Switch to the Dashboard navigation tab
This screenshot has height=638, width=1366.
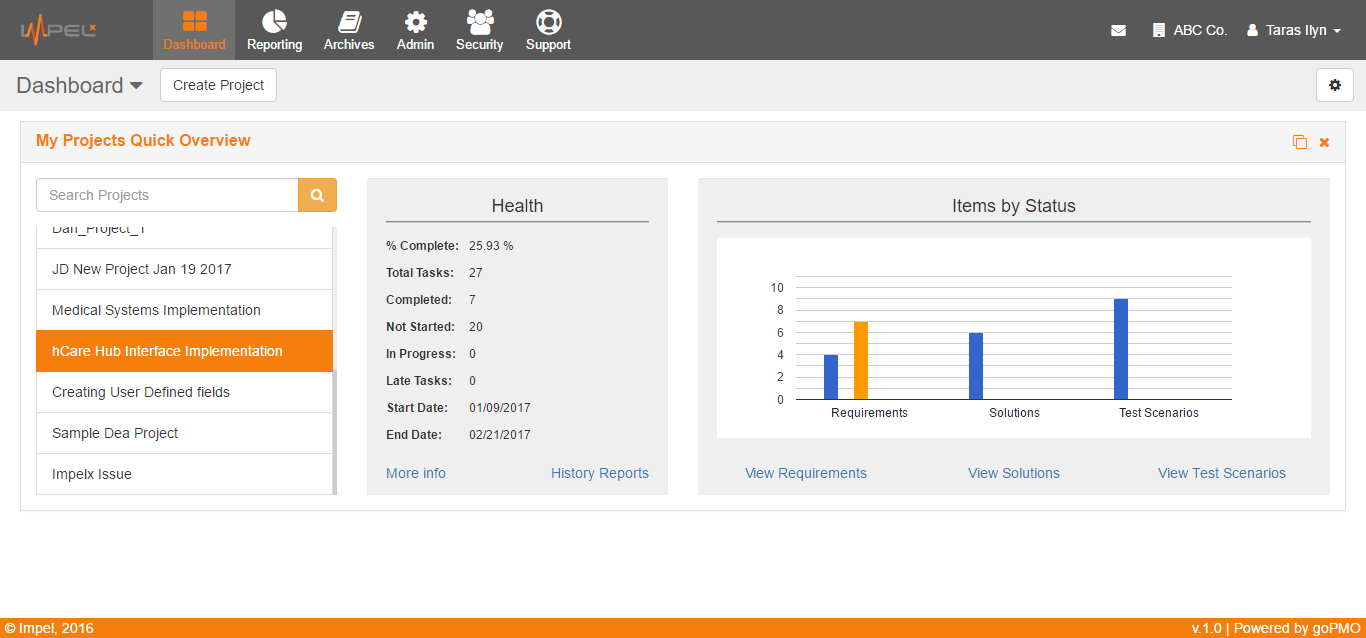click(194, 30)
